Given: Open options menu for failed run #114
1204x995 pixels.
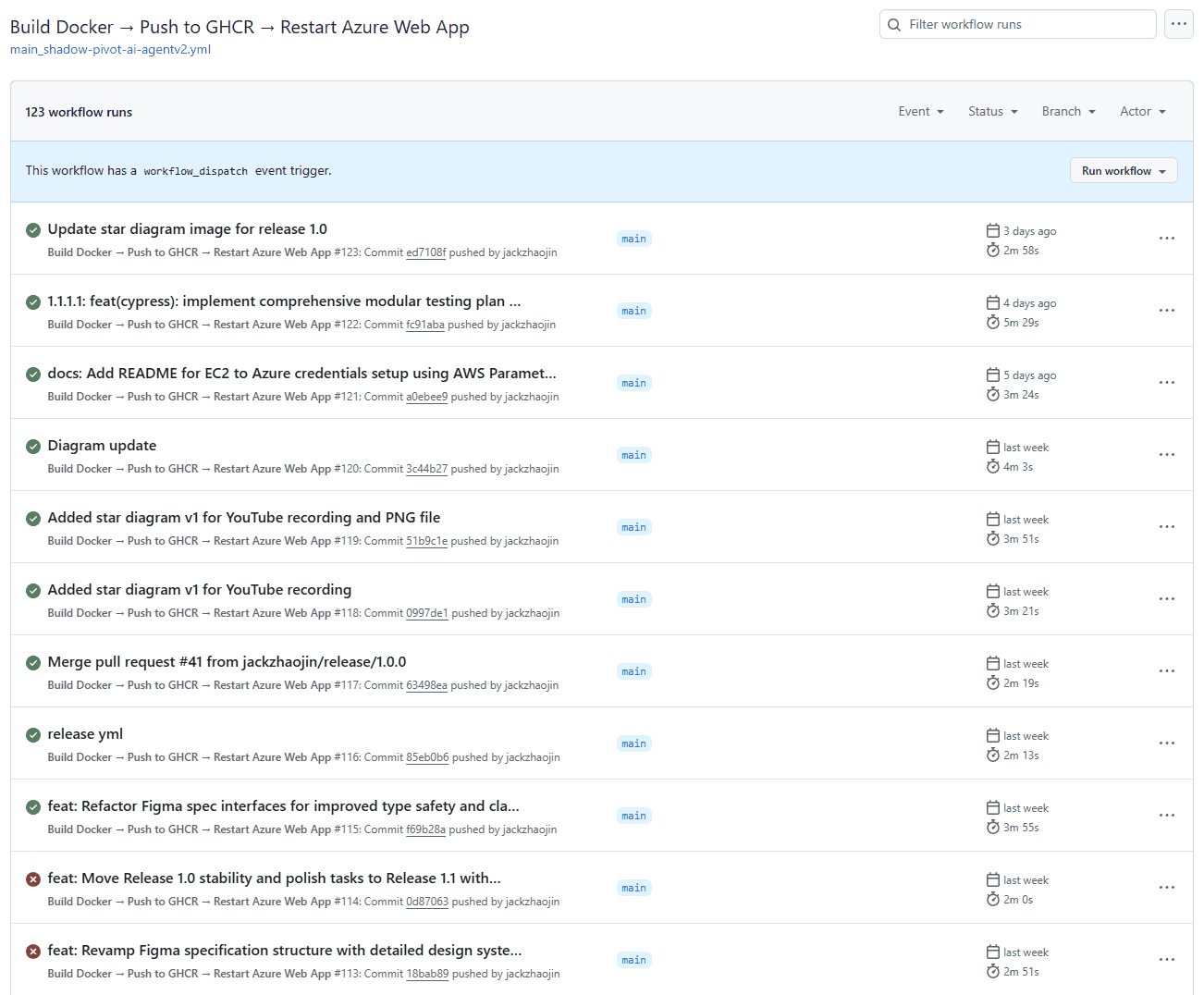Looking at the screenshot, I should click(1167, 888).
